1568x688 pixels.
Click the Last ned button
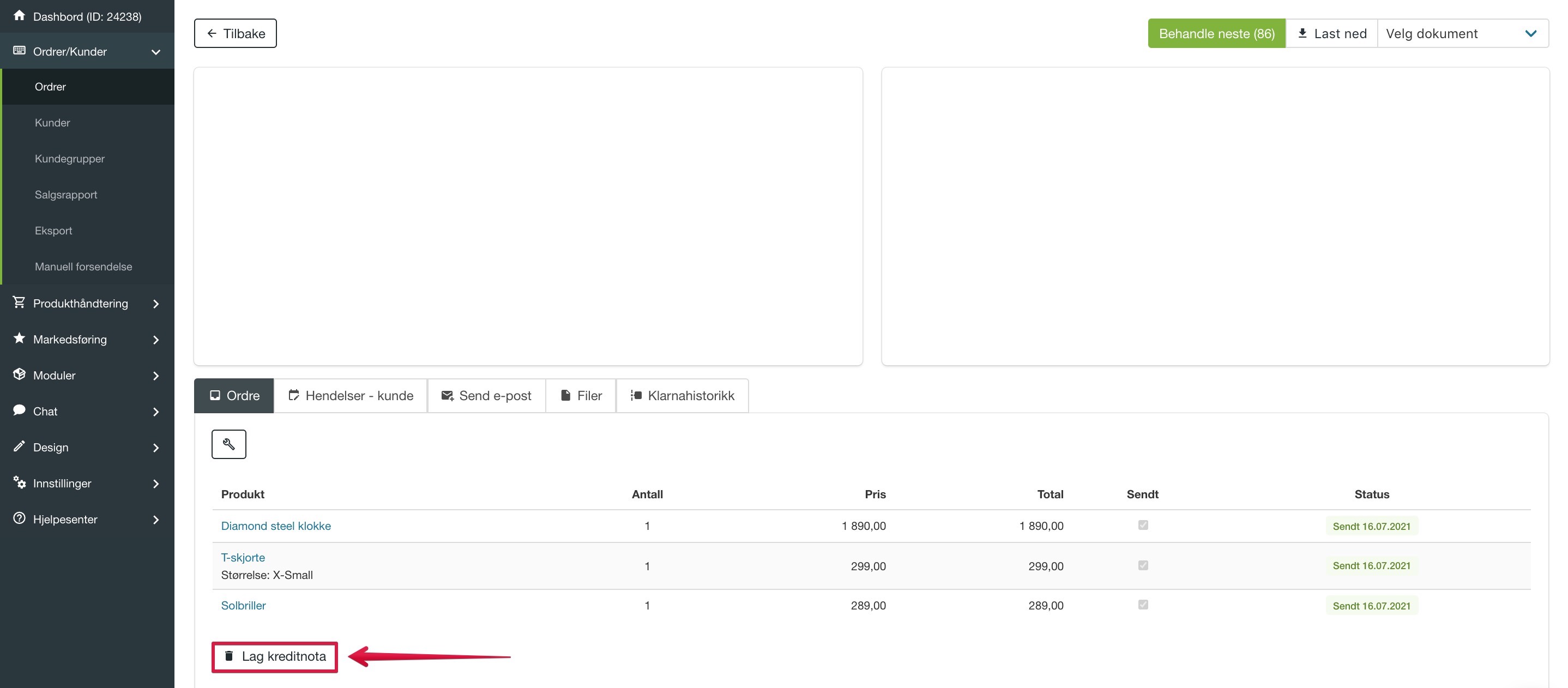tap(1331, 33)
